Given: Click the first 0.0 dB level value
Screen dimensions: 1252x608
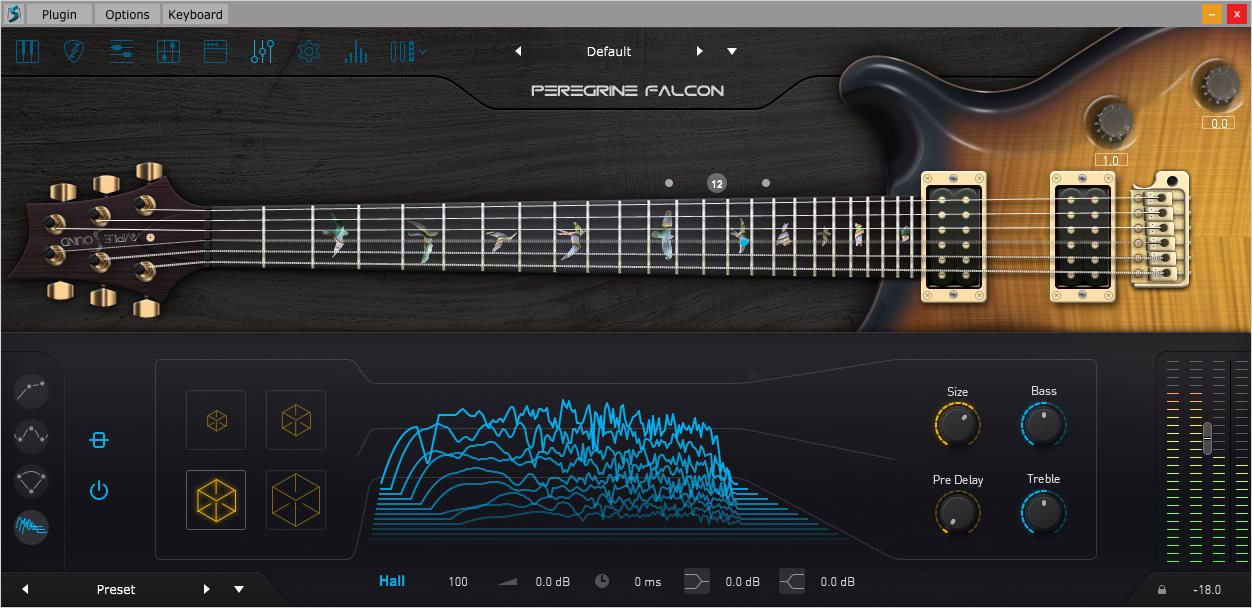Looking at the screenshot, I should [552, 582].
